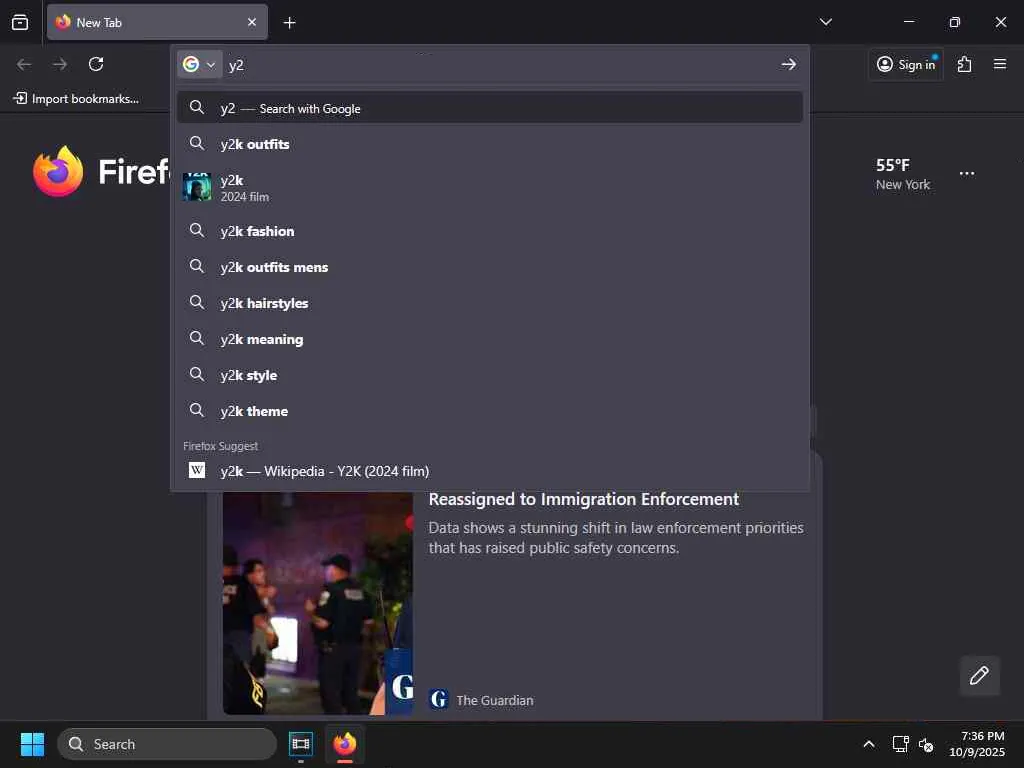Click the address bar text field
This screenshot has height=768, width=1024.
500,65
